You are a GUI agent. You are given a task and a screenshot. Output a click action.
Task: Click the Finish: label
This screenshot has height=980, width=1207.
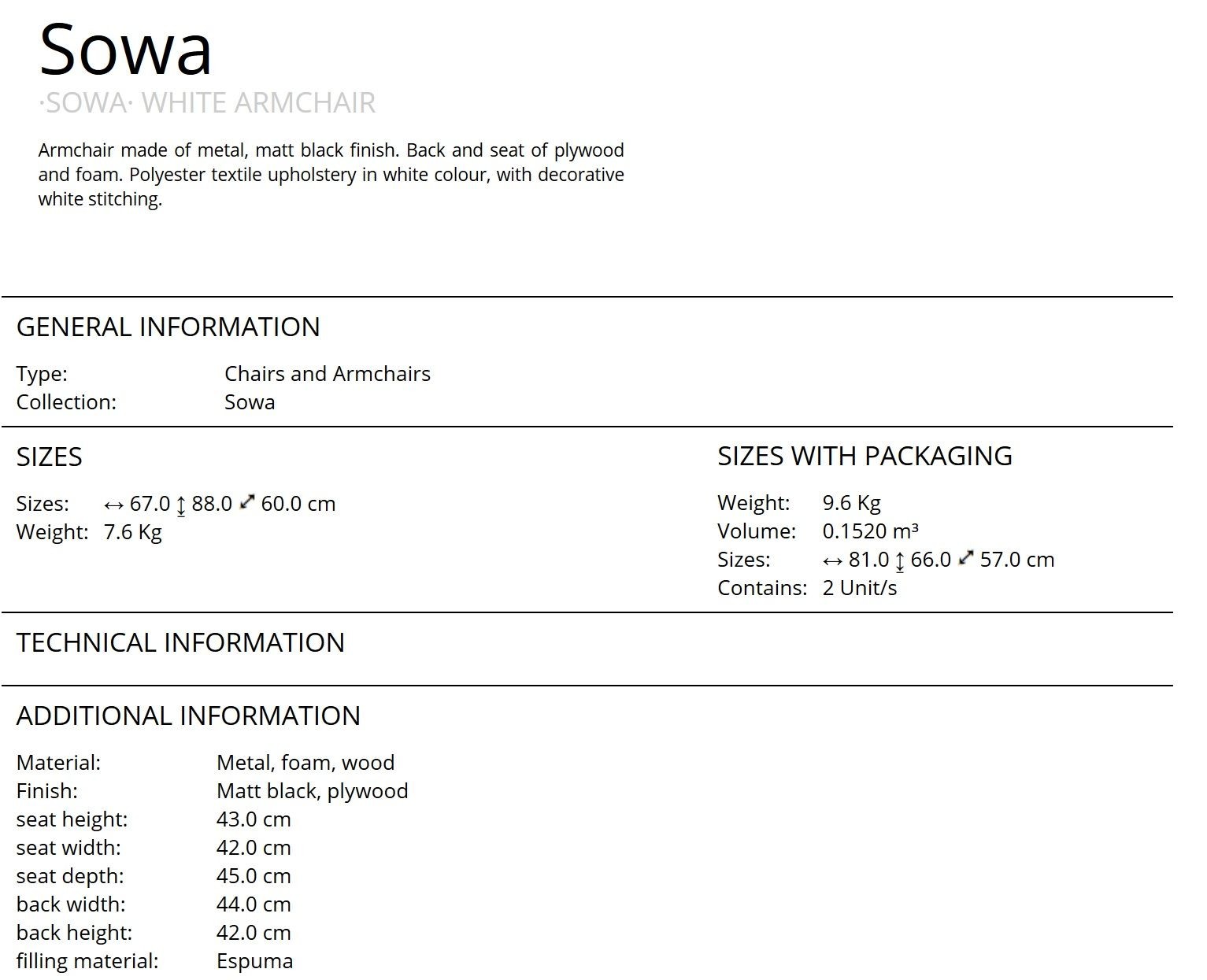click(x=47, y=790)
